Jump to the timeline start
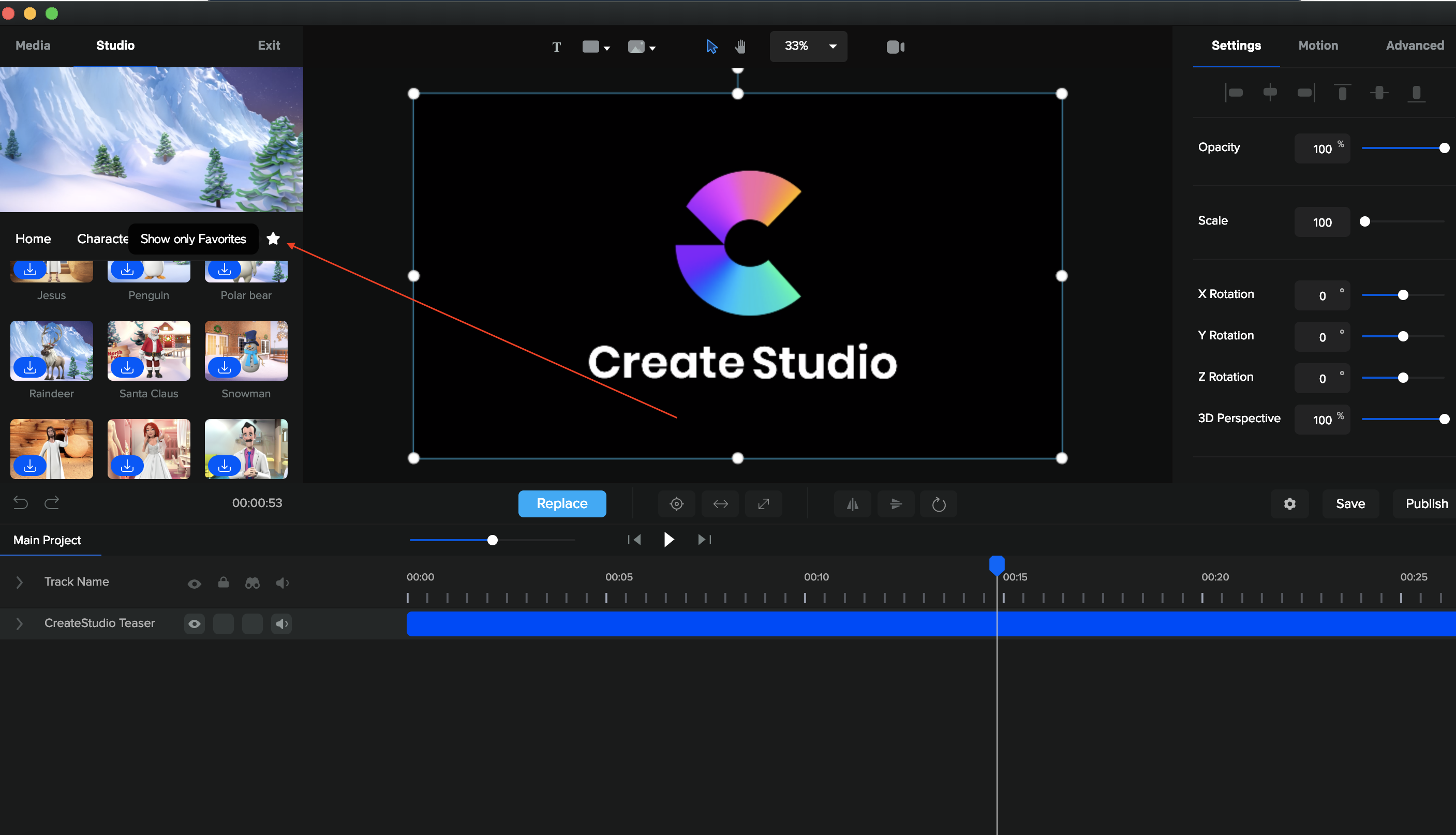 coord(634,539)
